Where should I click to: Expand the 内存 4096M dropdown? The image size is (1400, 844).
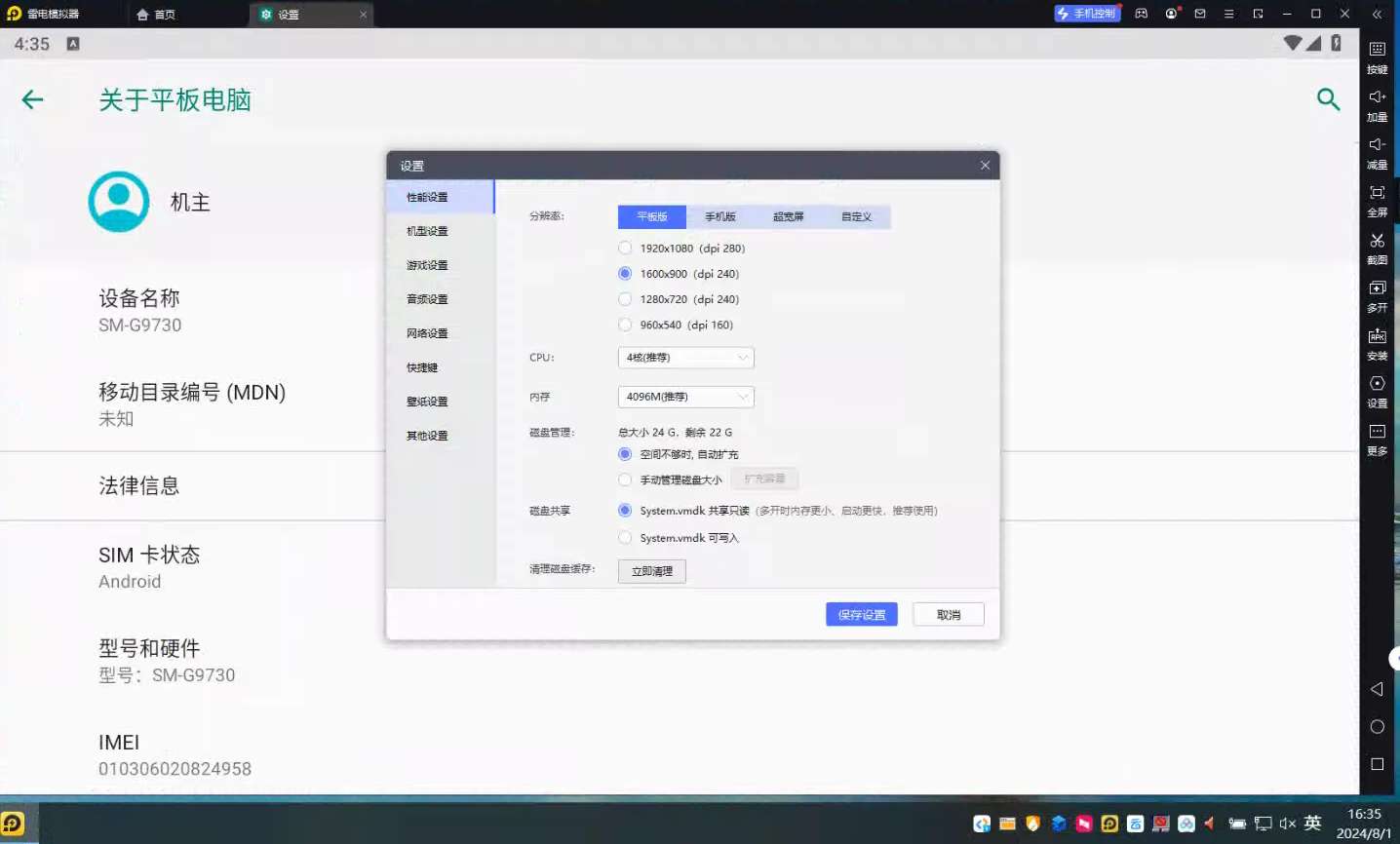[x=685, y=397]
